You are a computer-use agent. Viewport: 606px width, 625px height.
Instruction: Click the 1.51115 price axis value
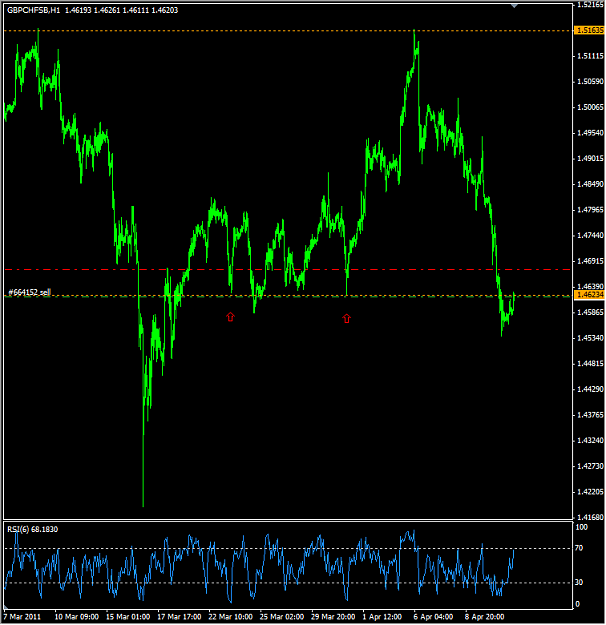[590, 56]
